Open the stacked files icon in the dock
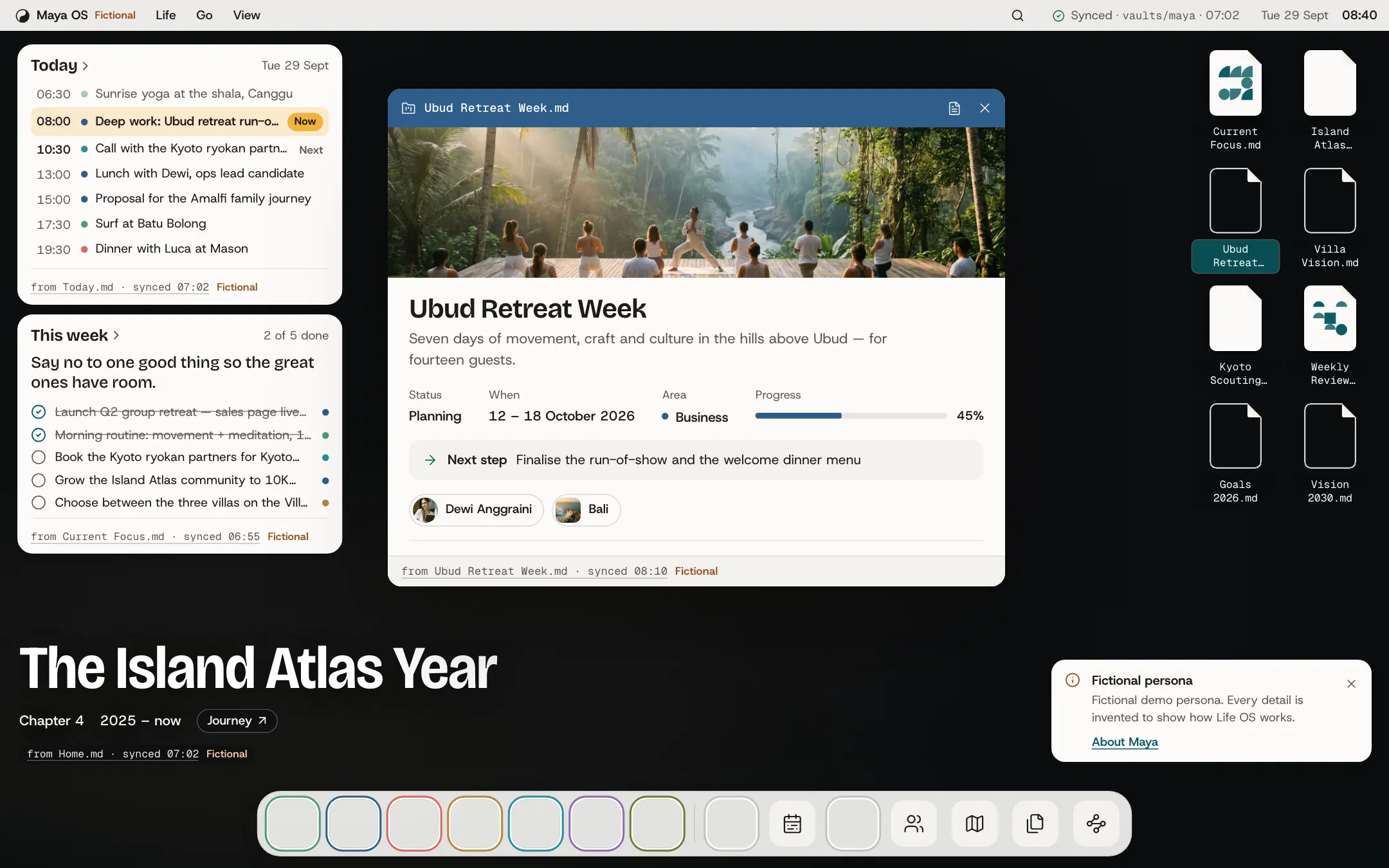Image resolution: width=1389 pixels, height=868 pixels. (1035, 824)
